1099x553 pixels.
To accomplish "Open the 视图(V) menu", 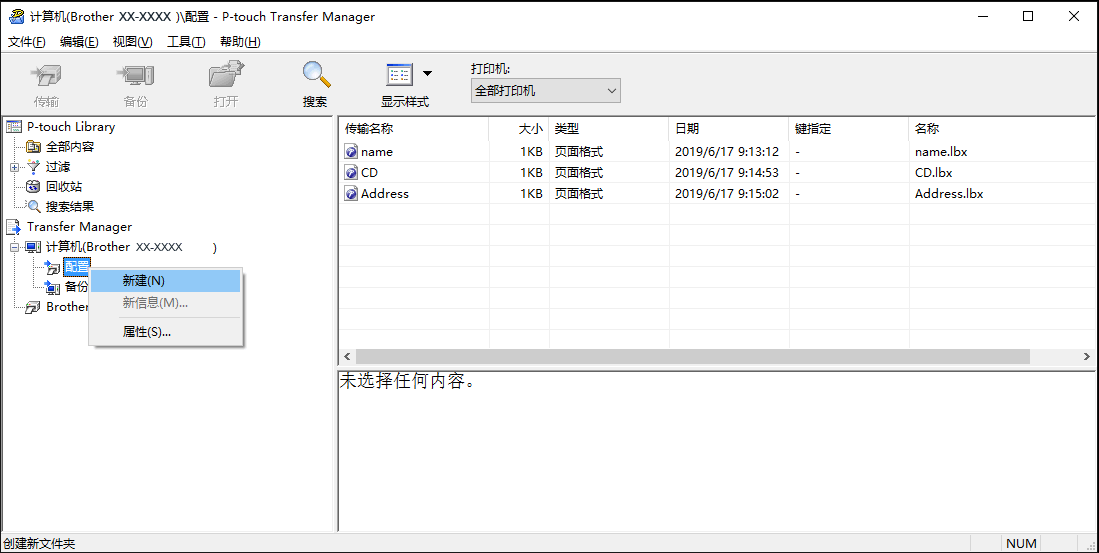I will [x=132, y=41].
